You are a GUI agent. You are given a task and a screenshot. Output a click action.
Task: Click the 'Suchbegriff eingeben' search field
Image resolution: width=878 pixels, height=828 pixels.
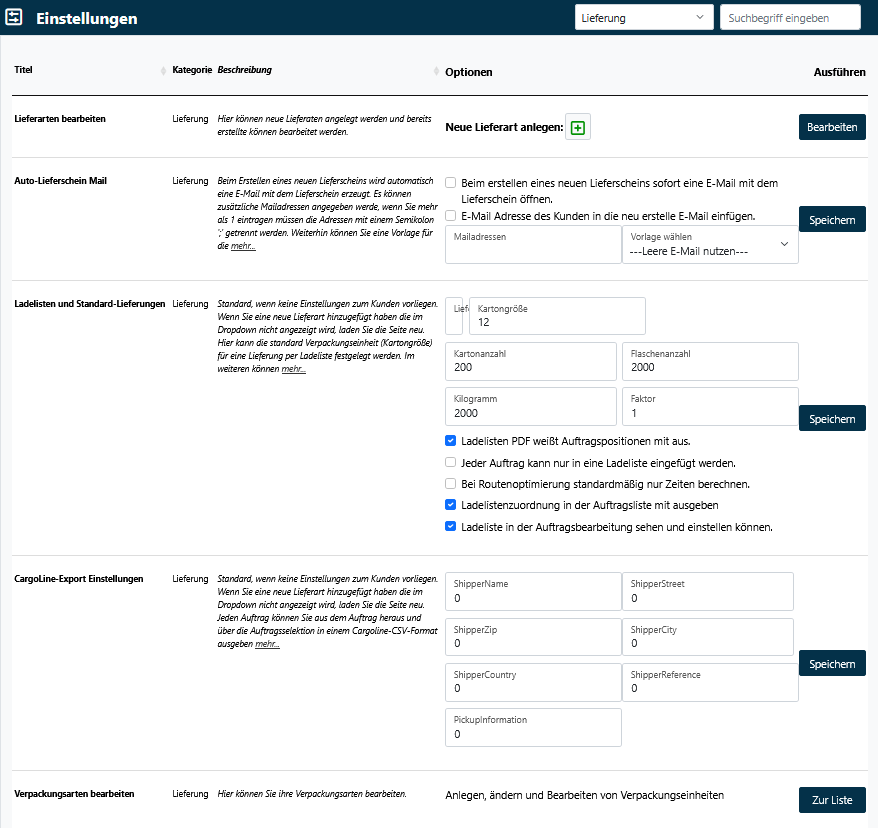click(789, 18)
